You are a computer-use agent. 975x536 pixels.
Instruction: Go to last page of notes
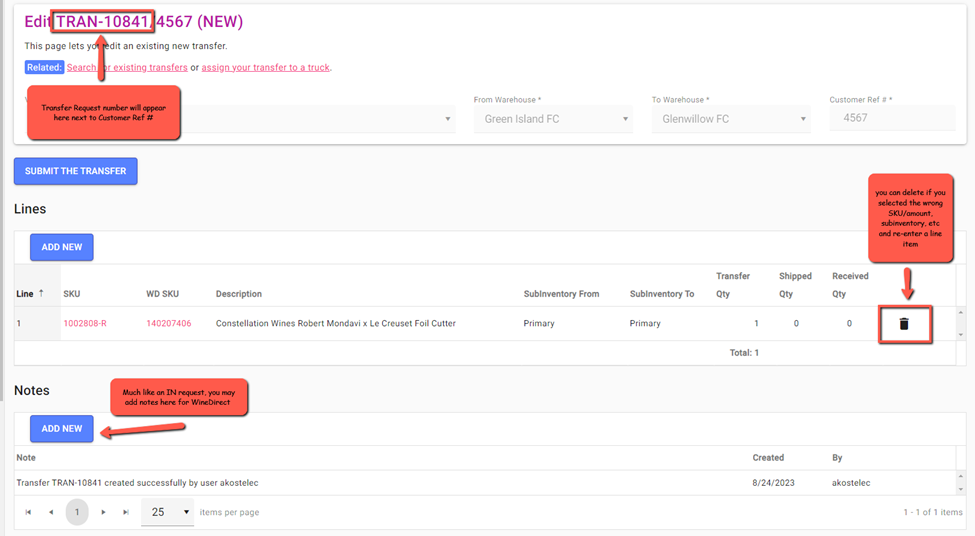pos(126,512)
